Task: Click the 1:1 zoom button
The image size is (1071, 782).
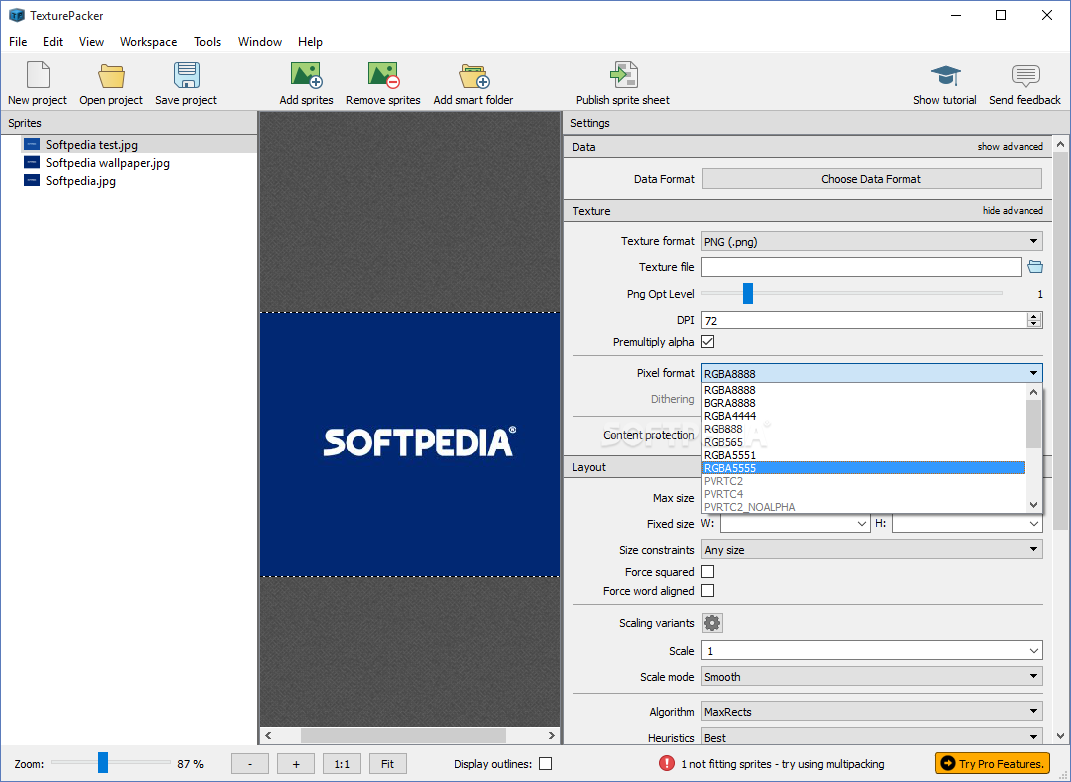Action: 342,764
